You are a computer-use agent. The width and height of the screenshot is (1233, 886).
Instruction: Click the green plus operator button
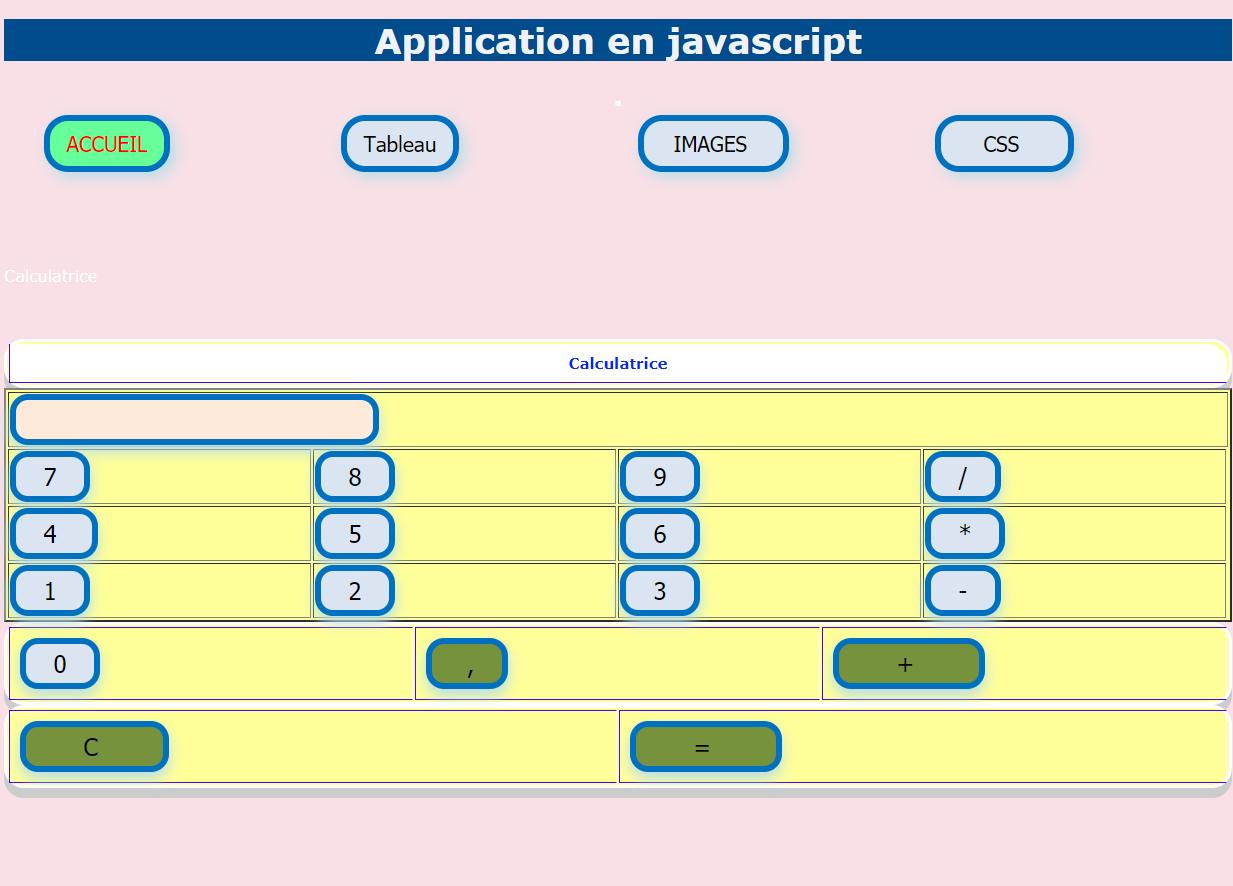pyautogui.click(x=908, y=664)
